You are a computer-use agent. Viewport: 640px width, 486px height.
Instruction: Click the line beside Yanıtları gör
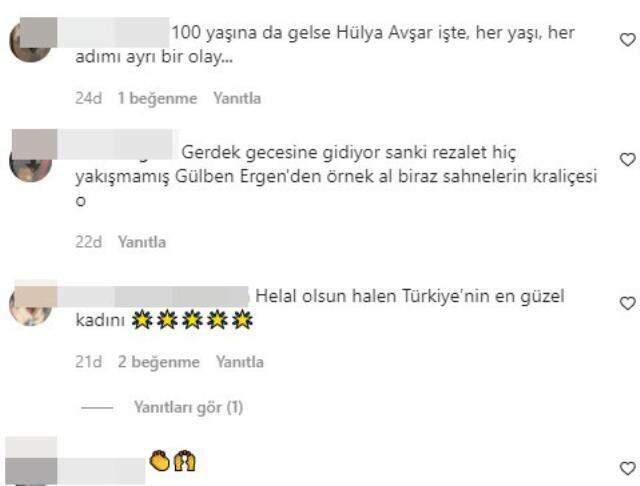coord(97,408)
